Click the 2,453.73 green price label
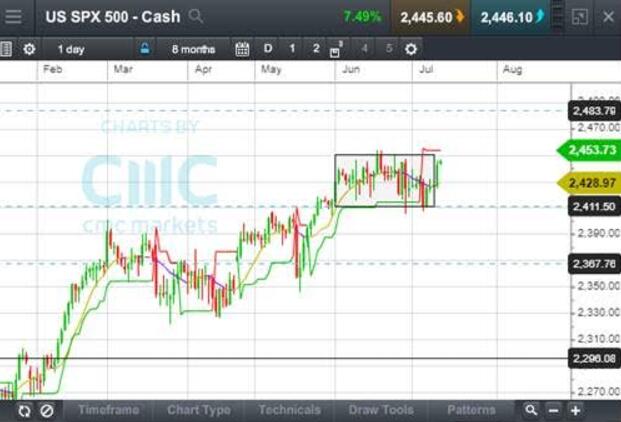Screen dimensions: 621x422 coord(589,149)
